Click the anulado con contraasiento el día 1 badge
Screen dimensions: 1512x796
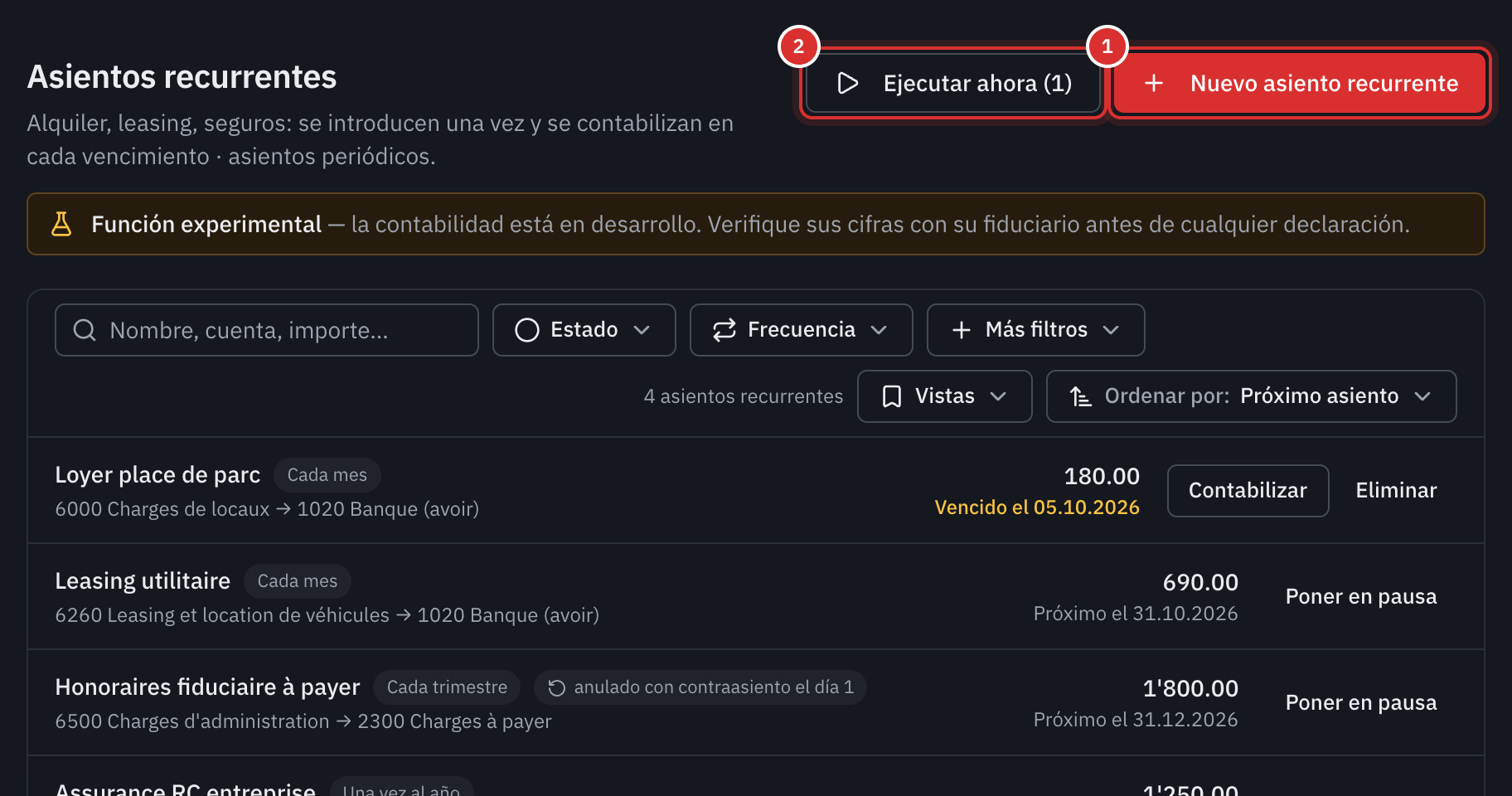(700, 687)
